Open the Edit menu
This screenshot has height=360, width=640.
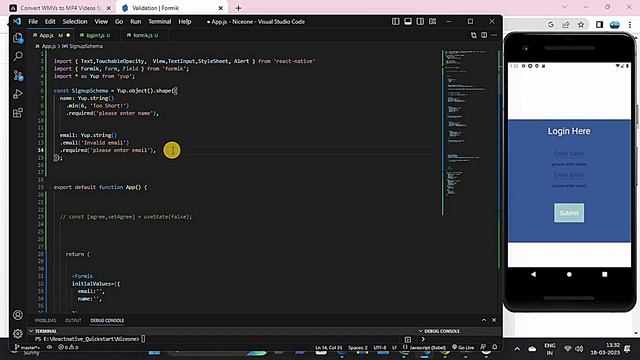(50, 22)
